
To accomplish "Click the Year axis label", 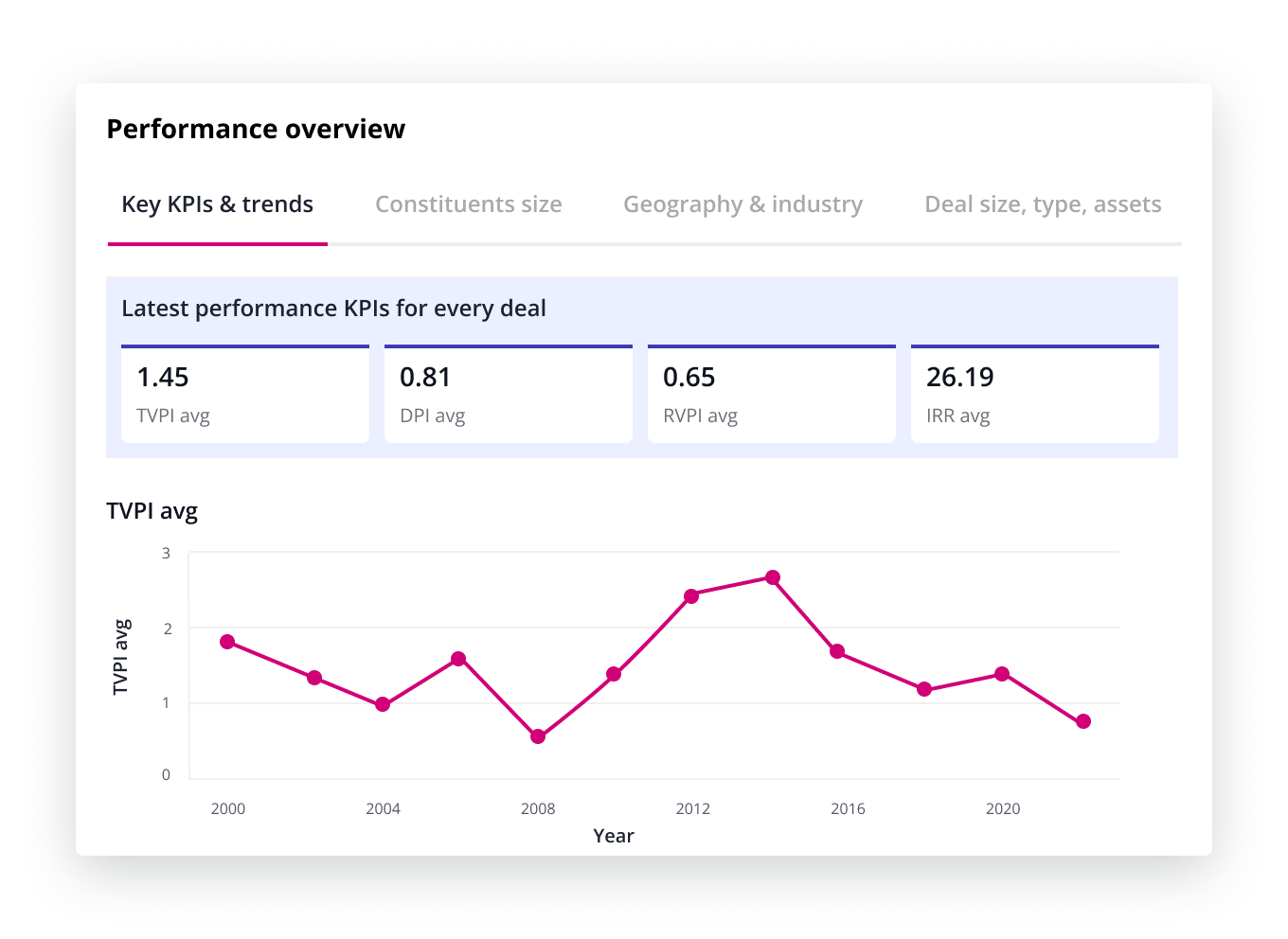I will point(614,836).
